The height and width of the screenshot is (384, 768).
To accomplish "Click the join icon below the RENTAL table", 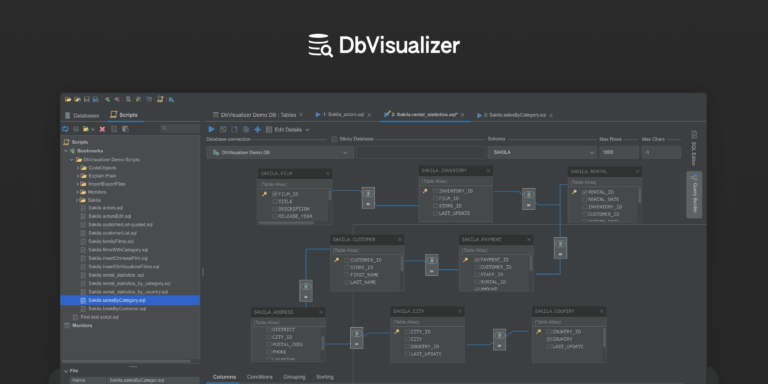I will (560, 248).
